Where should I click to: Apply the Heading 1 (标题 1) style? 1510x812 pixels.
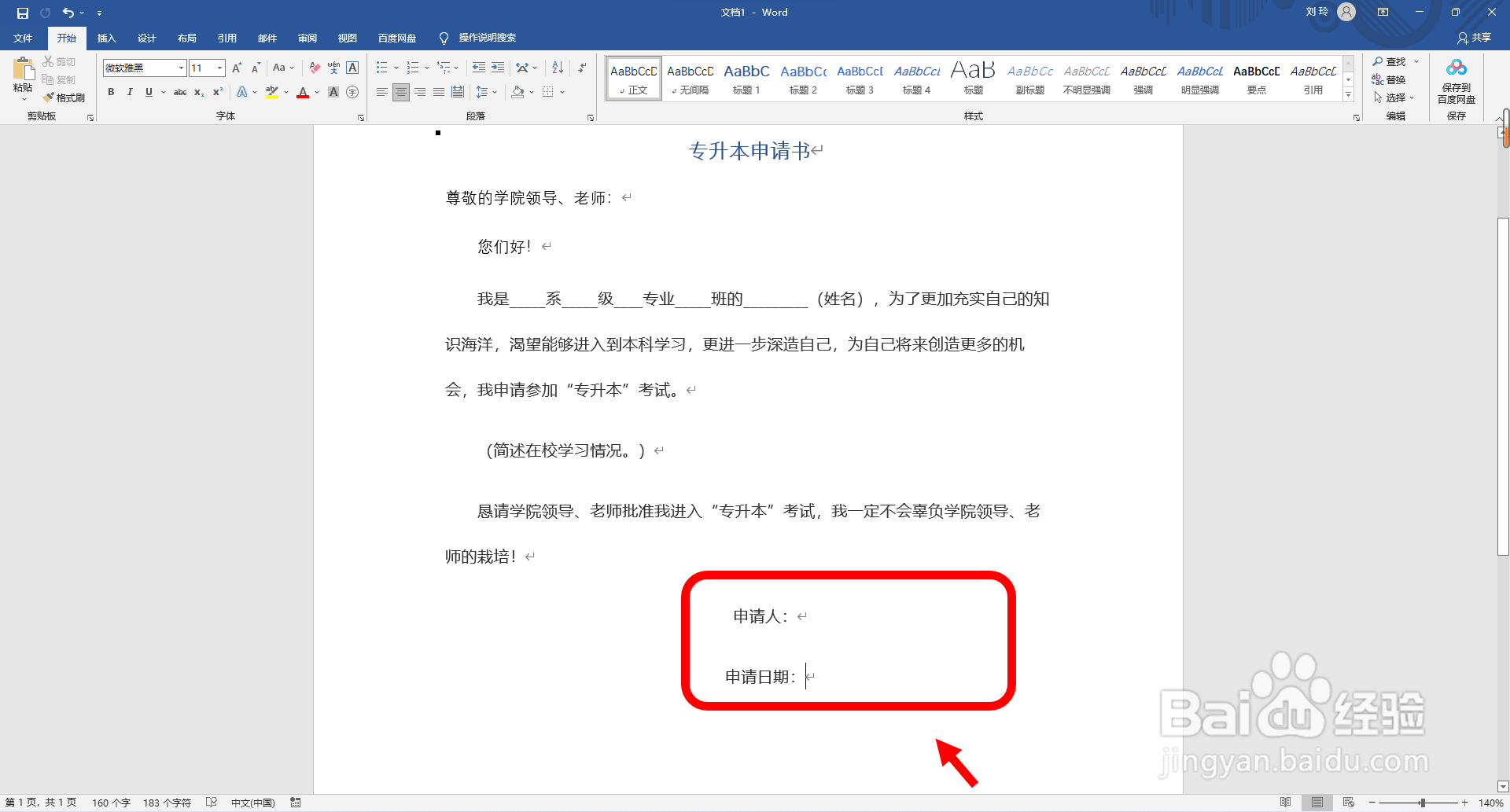coord(746,79)
